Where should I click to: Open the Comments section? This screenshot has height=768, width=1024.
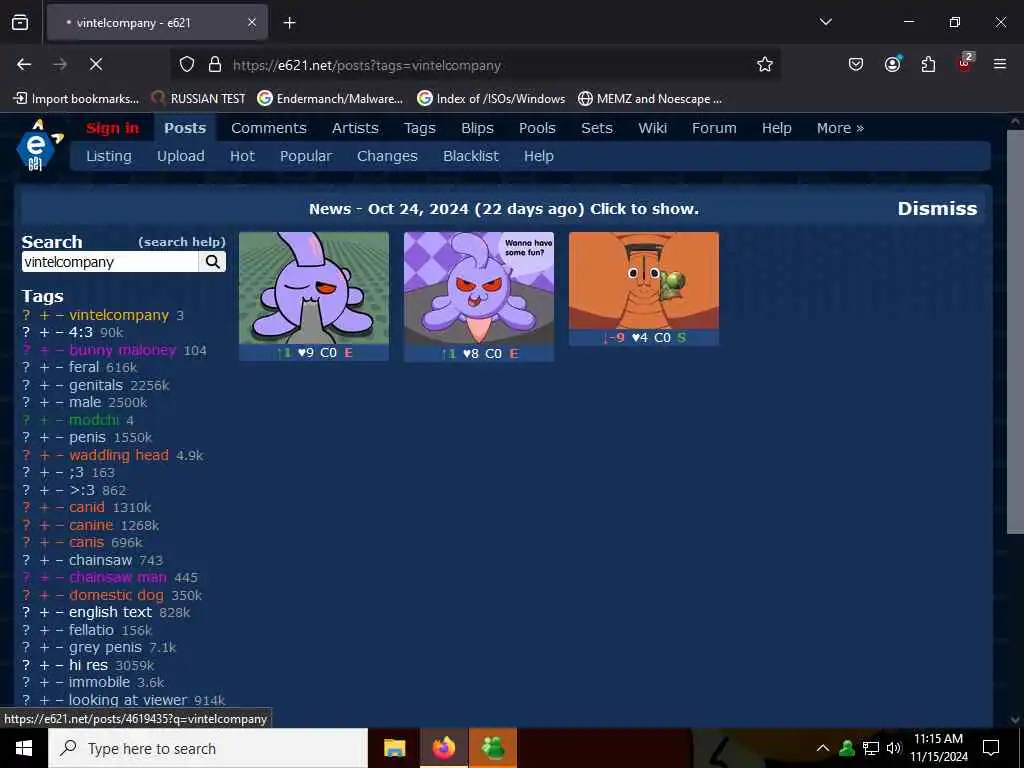[x=268, y=128]
